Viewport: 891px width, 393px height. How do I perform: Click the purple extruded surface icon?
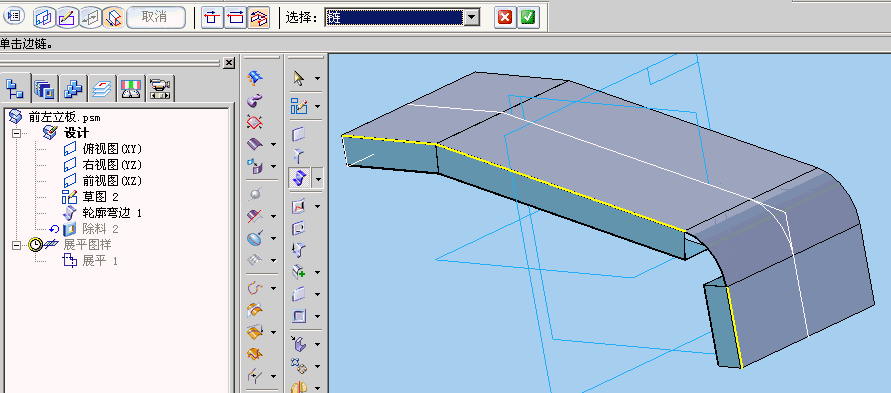tap(256, 144)
